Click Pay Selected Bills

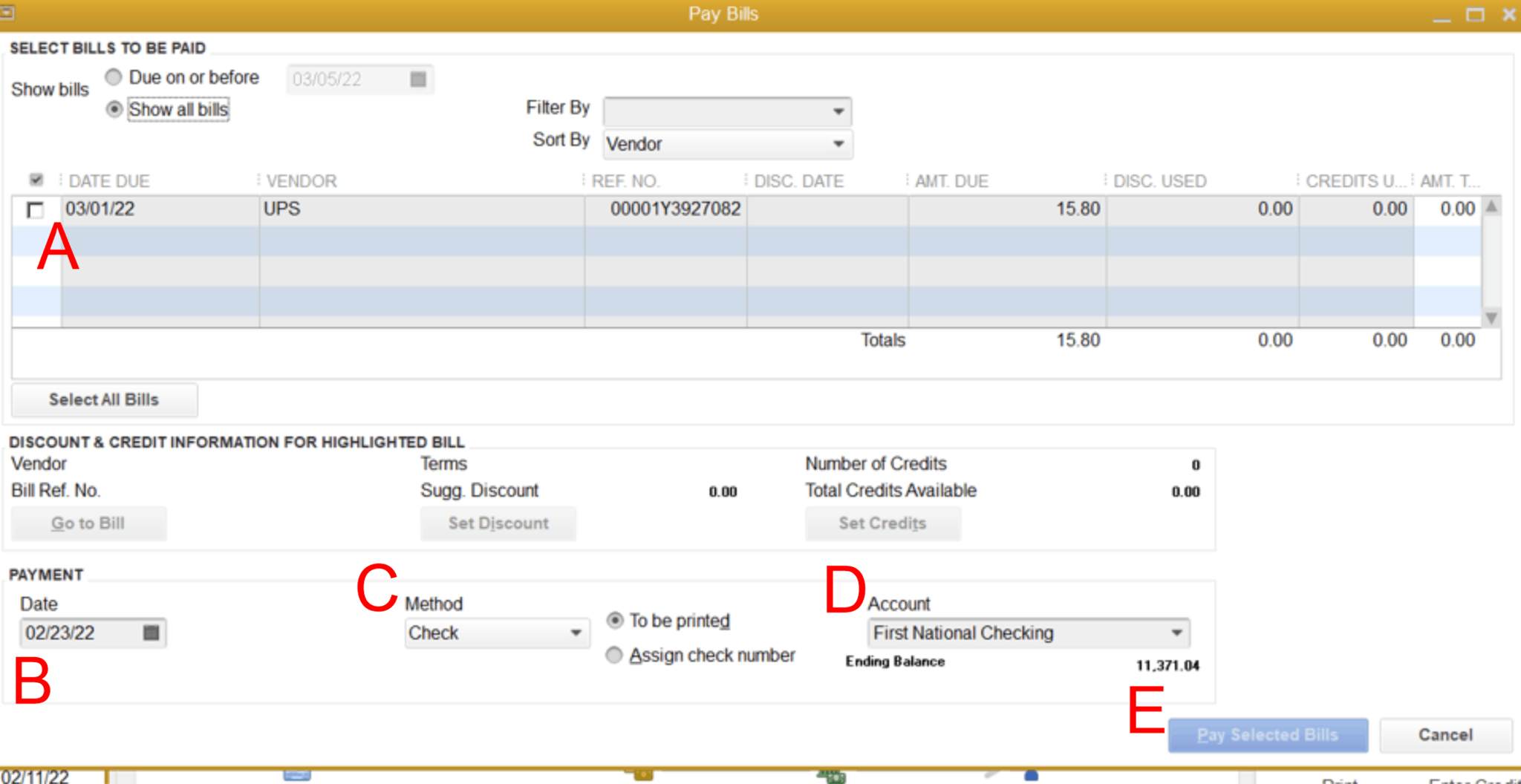pyautogui.click(x=1267, y=735)
